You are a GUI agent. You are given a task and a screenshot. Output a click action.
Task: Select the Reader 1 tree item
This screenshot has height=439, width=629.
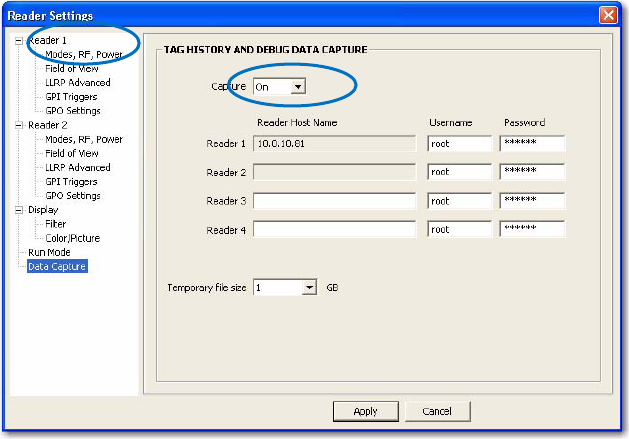click(x=47, y=41)
